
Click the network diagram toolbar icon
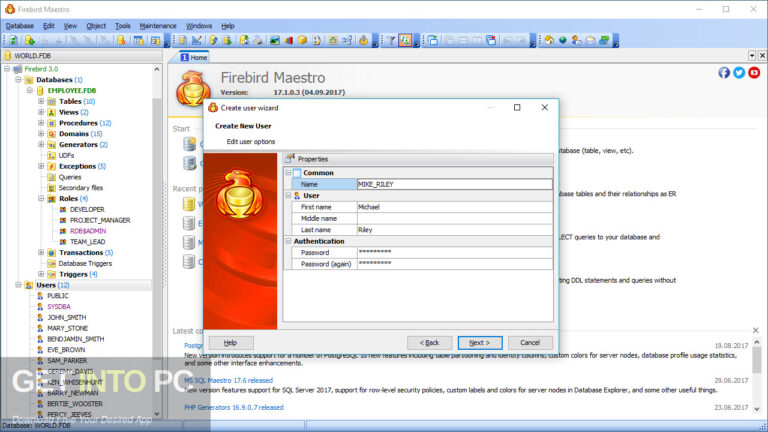coord(347,41)
